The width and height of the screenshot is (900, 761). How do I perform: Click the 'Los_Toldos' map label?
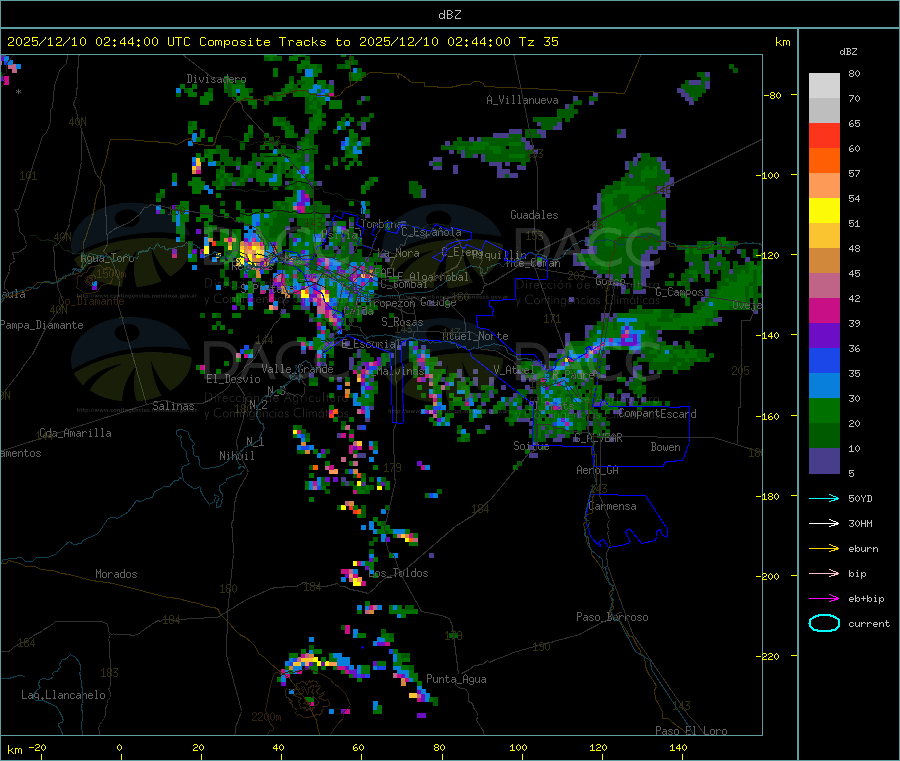398,573
